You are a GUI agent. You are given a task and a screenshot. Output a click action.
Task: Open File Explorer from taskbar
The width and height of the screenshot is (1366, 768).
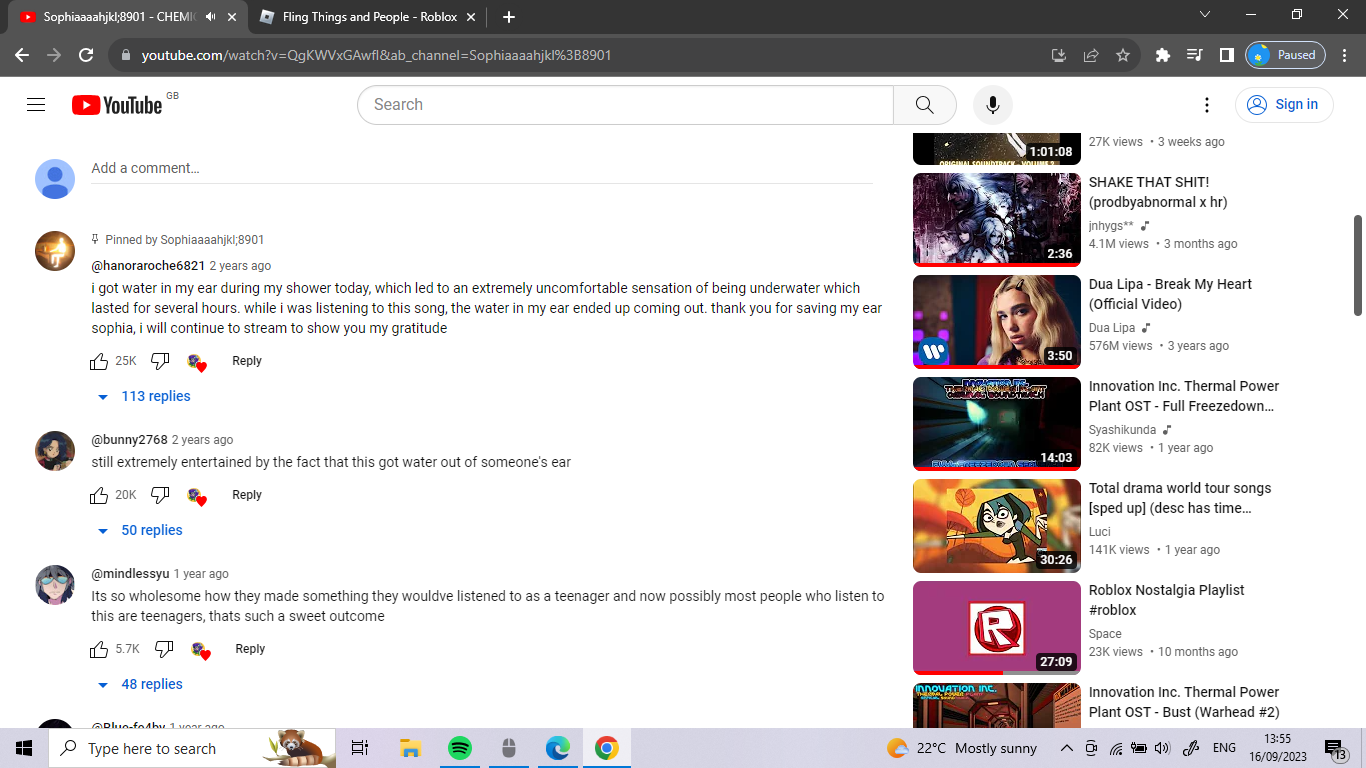tap(410, 748)
